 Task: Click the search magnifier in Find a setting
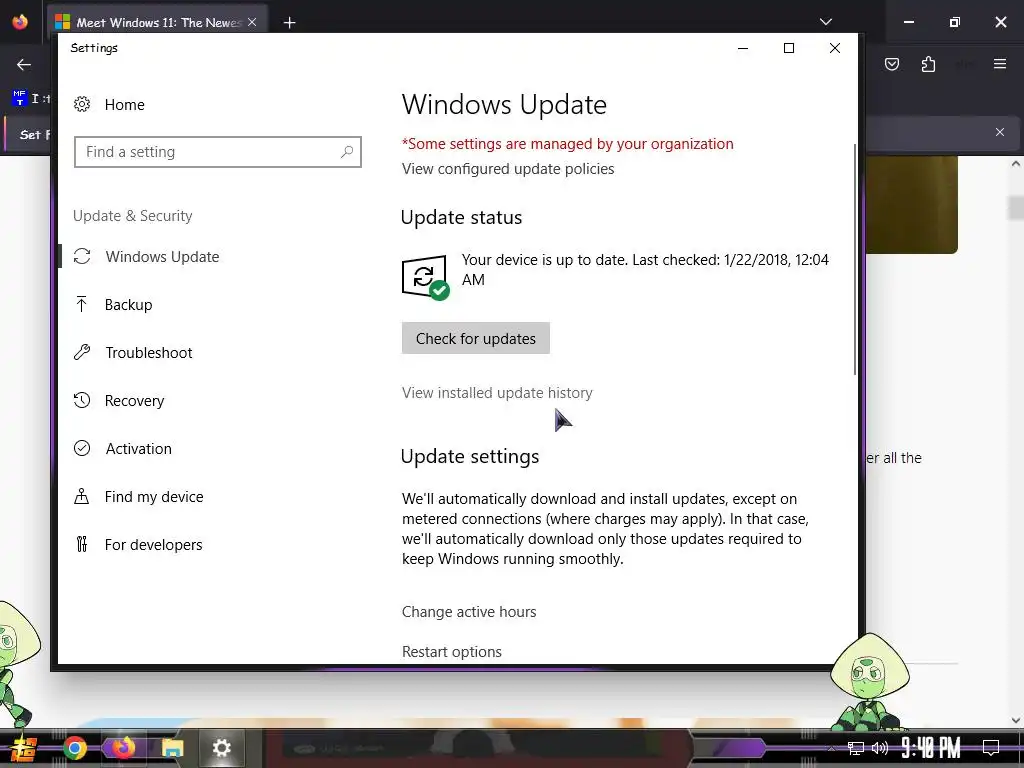click(347, 152)
